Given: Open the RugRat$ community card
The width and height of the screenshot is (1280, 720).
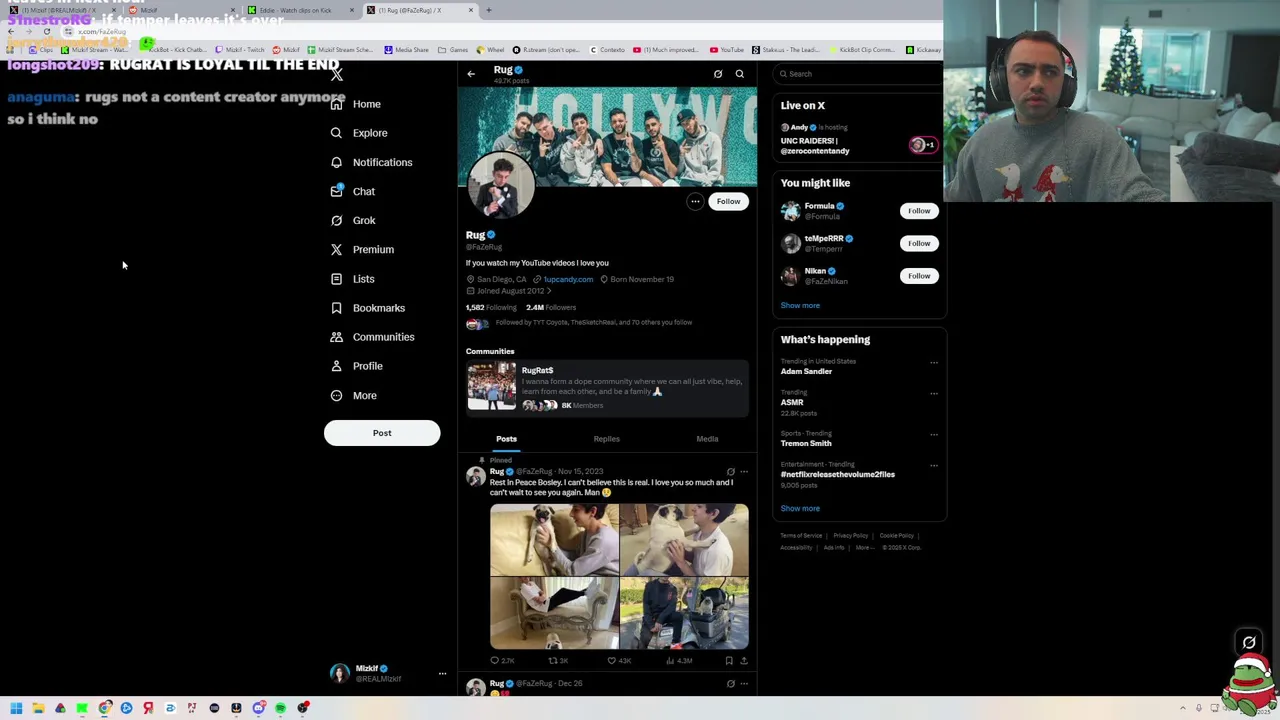Looking at the screenshot, I should (x=608, y=387).
